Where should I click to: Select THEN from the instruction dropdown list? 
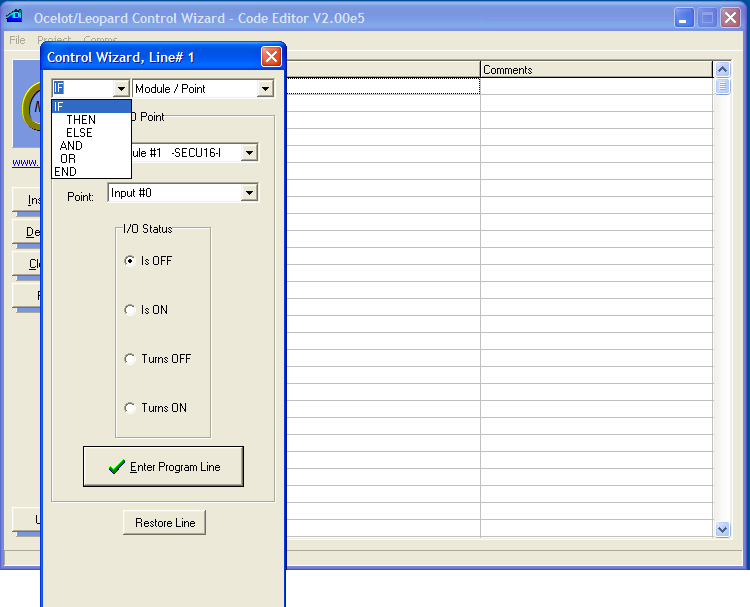[x=91, y=120]
